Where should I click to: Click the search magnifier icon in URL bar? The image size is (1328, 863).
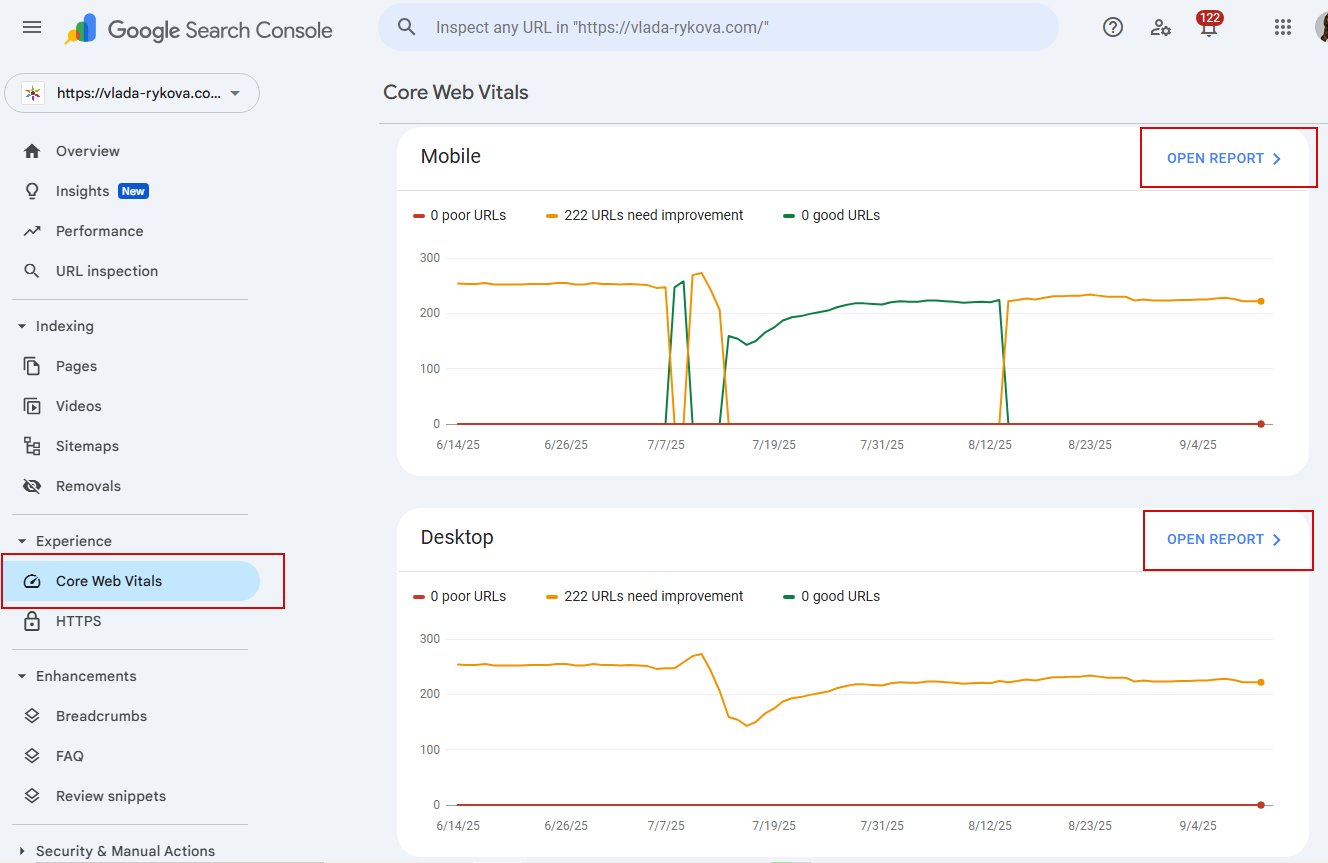point(407,27)
